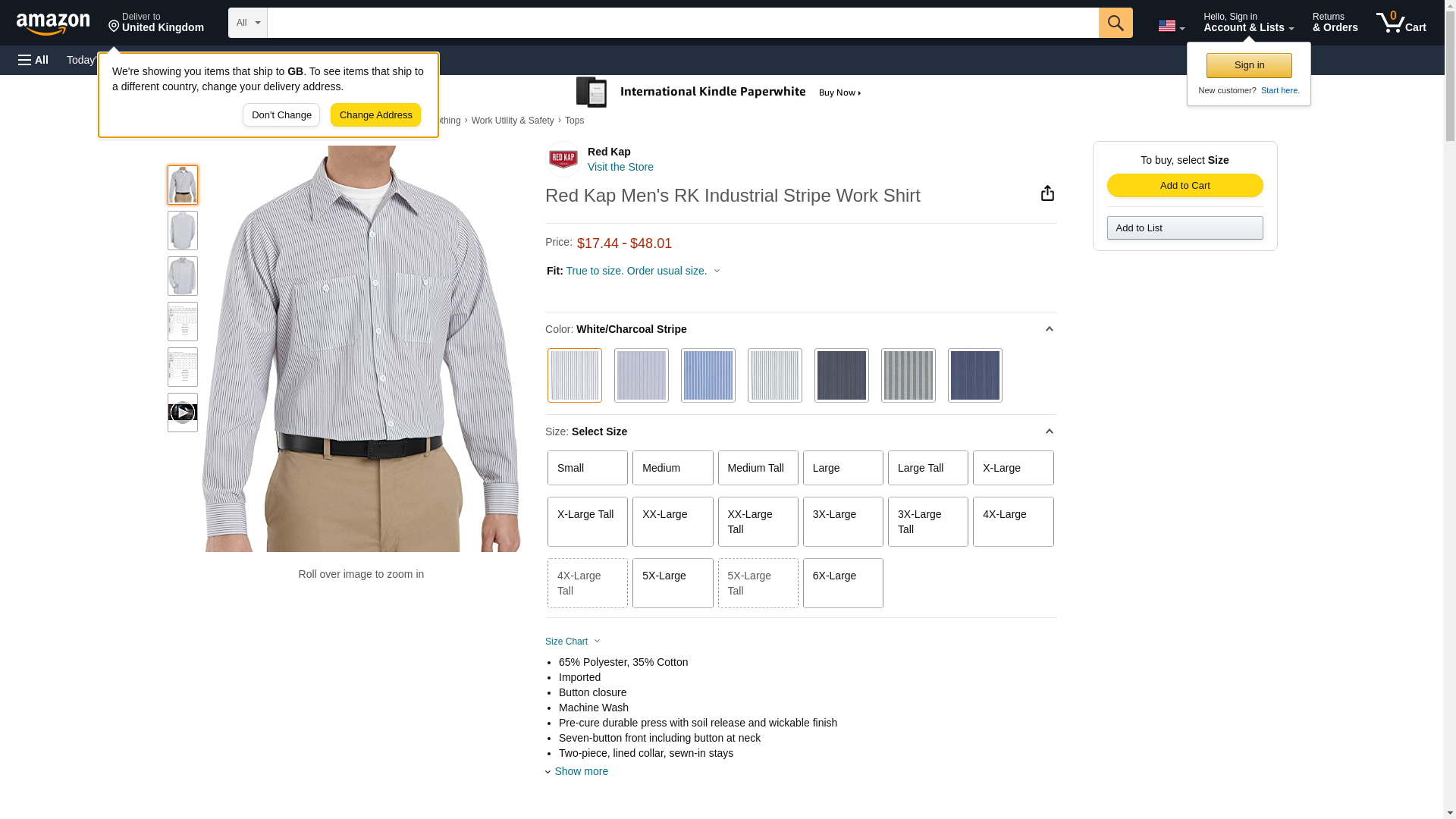Viewport: 1456px width, 819px height.
Task: Play the product video thumbnail
Action: point(182,413)
